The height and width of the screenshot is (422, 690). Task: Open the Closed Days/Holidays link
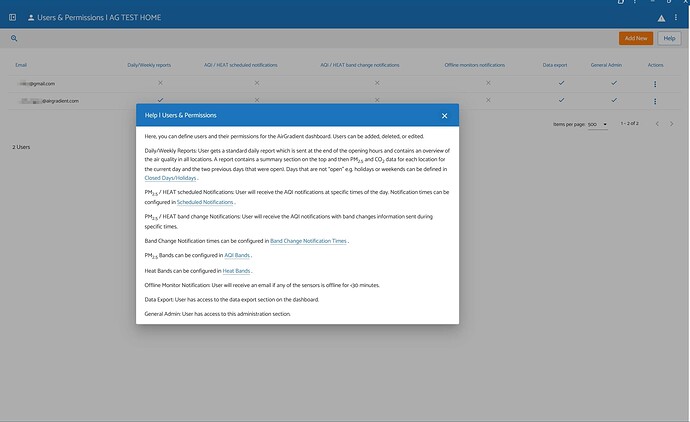click(x=170, y=178)
